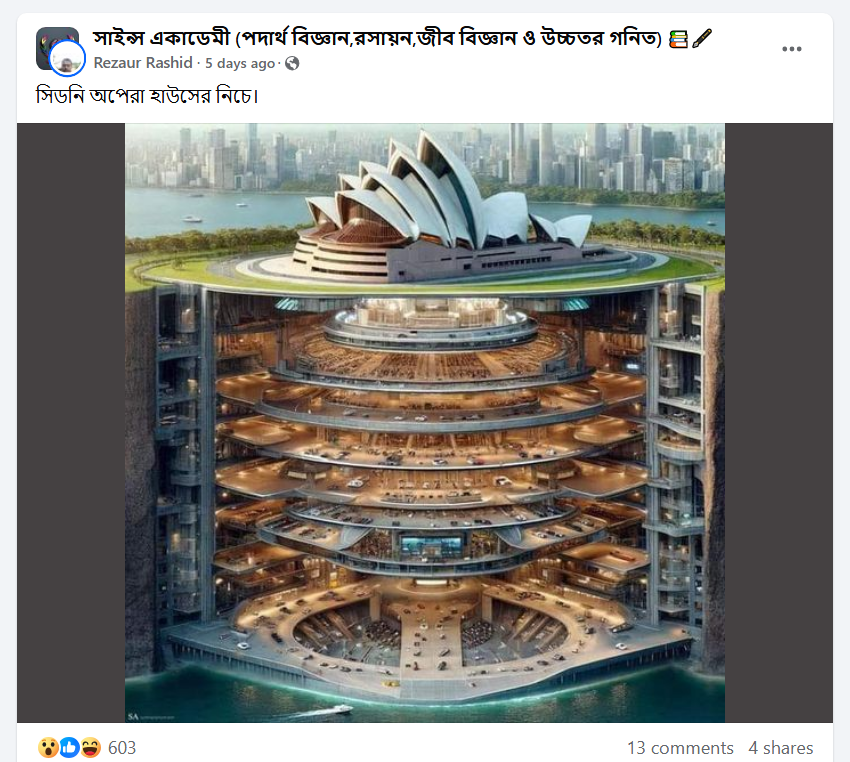The height and width of the screenshot is (762, 850).
Task: Click the dark margin right of photo
Action: point(778,423)
